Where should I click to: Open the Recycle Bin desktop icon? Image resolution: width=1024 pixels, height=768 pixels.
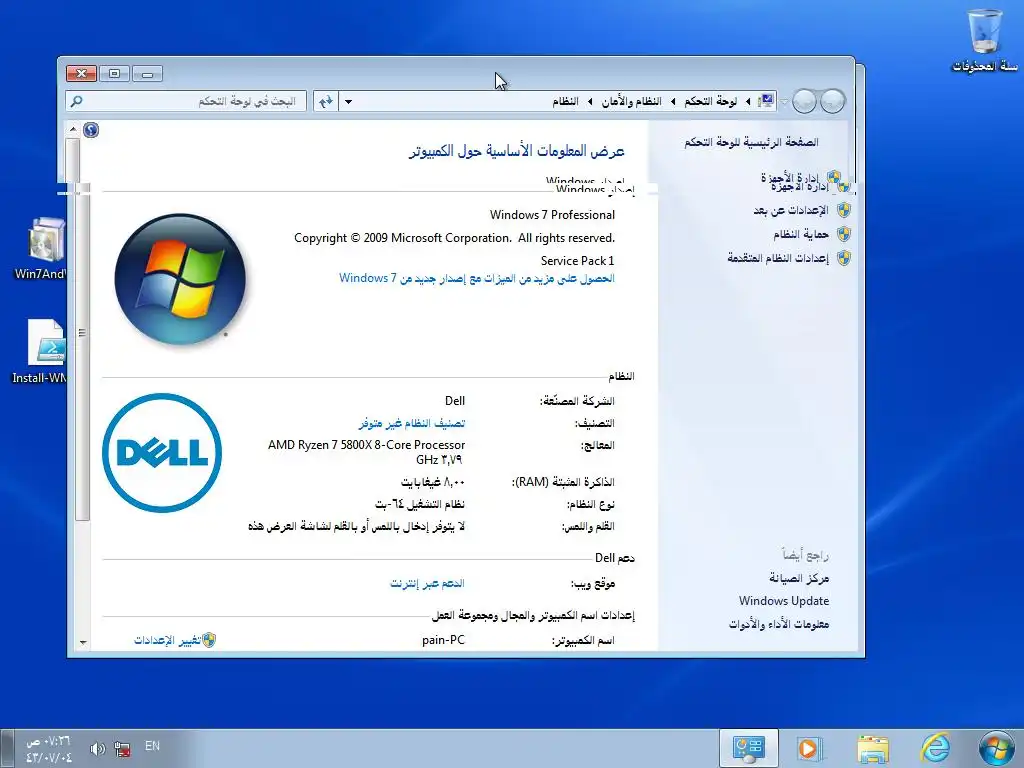click(x=984, y=40)
